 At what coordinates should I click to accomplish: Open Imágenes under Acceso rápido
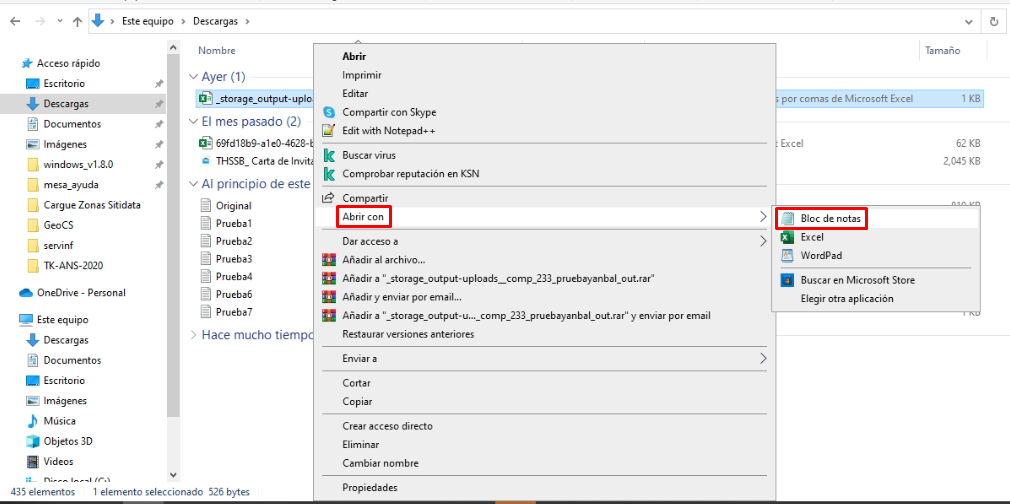64,144
